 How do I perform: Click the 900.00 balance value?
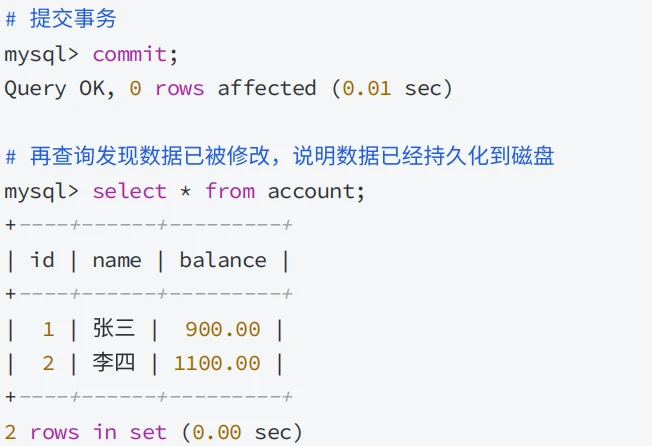coord(223,330)
